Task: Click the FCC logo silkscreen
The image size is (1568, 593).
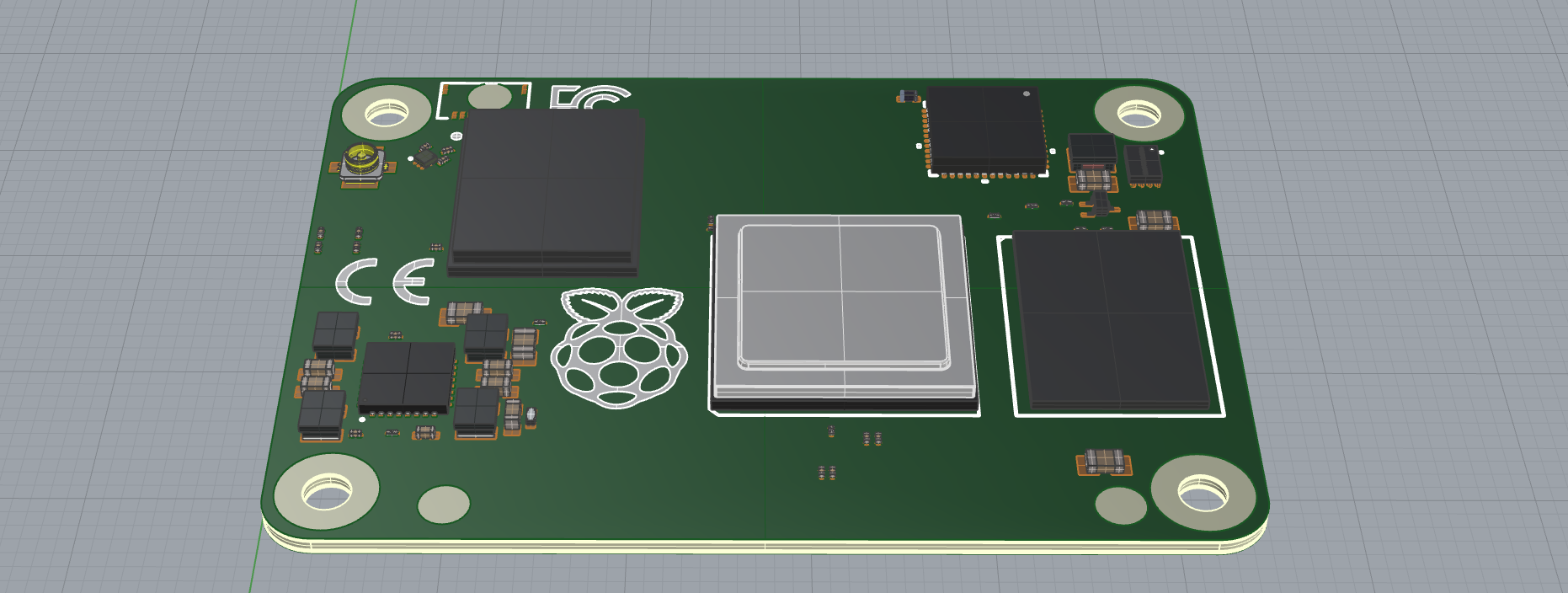Action: [x=588, y=98]
